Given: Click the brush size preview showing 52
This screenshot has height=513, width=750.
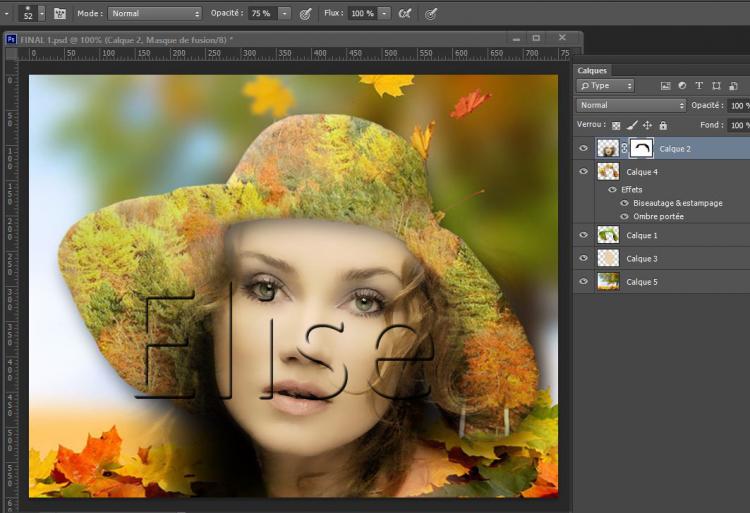Looking at the screenshot, I should tap(28, 13).
